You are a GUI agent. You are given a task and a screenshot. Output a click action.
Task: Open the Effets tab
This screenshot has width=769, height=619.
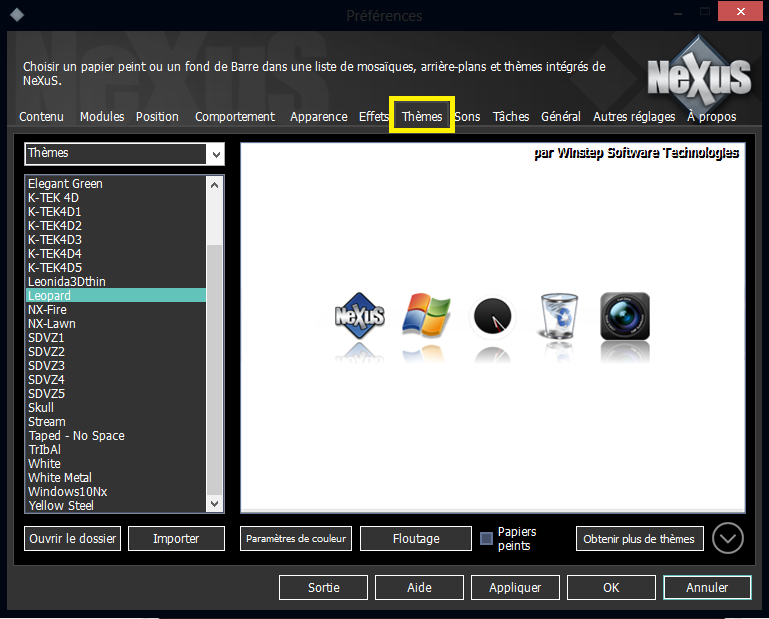coord(374,117)
